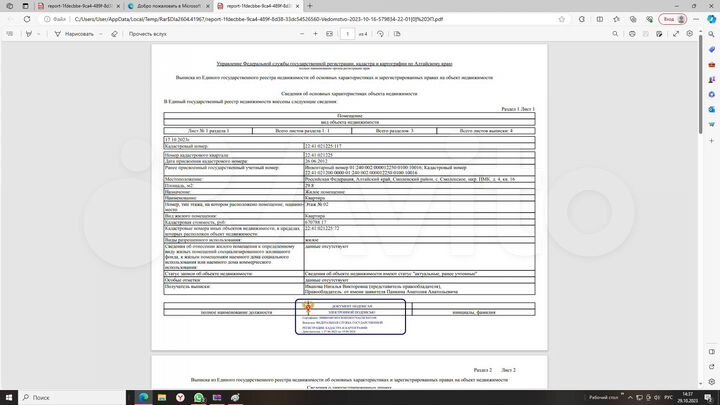Expand highlighter color options arrow
720x405 pixels.
(39, 34)
